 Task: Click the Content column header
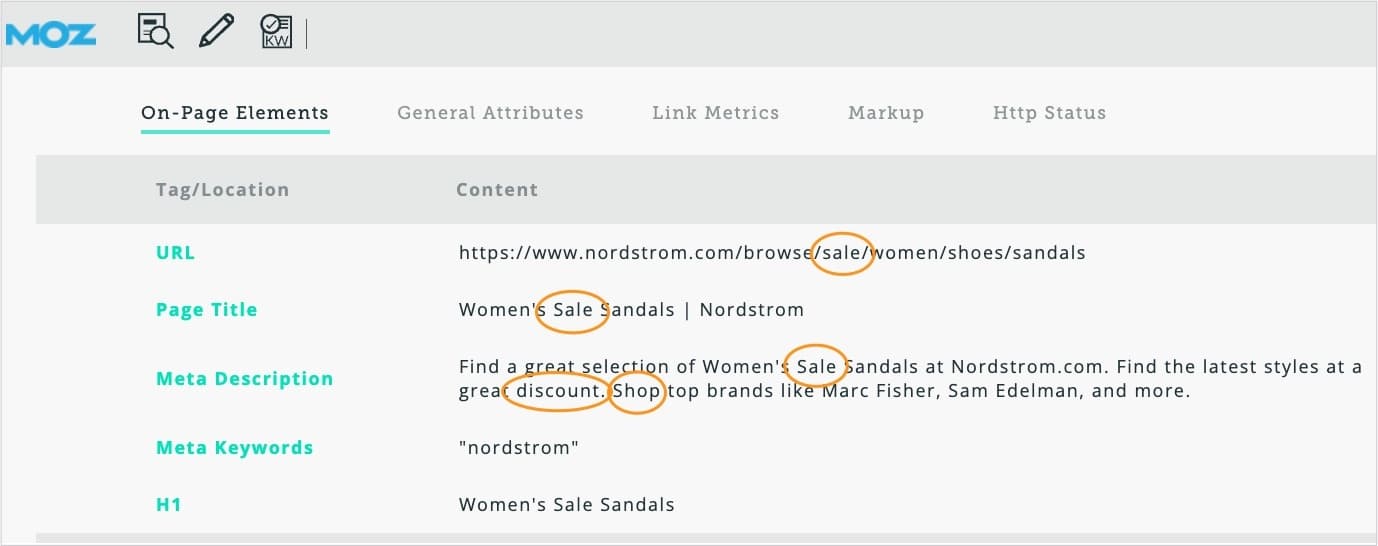point(497,190)
